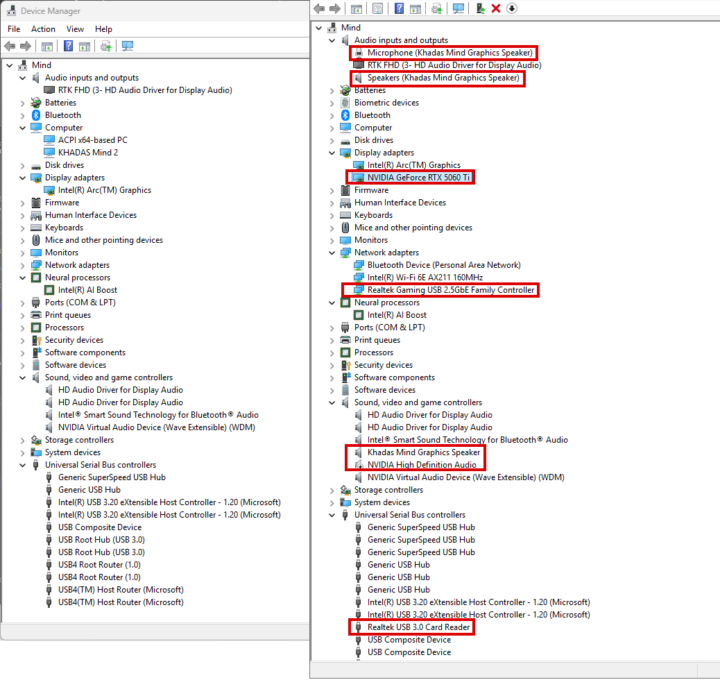Collapse Universal Serial Bus controllers in left window
The height and width of the screenshot is (680, 720).
pyautogui.click(x=22, y=465)
